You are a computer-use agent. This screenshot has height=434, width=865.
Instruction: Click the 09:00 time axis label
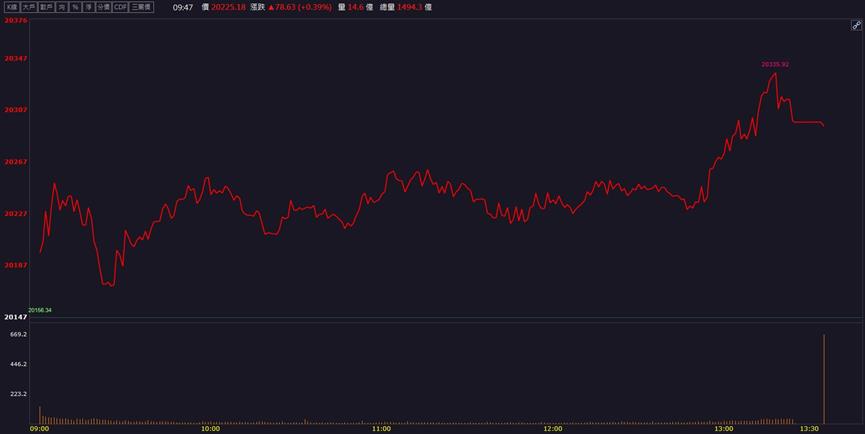39,428
